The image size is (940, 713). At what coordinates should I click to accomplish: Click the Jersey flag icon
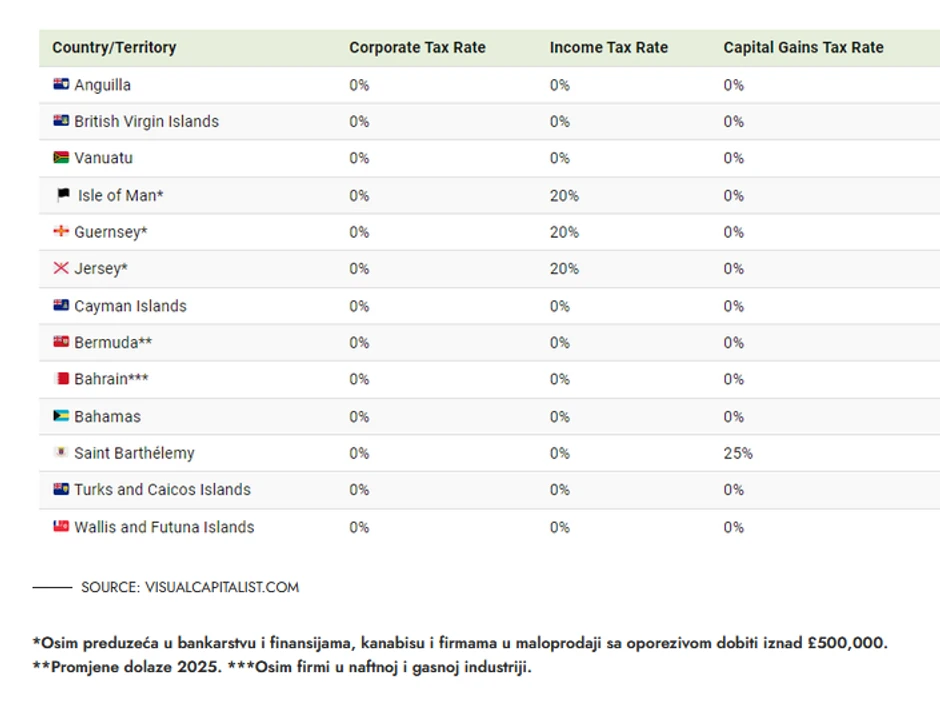pyautogui.click(x=61, y=268)
